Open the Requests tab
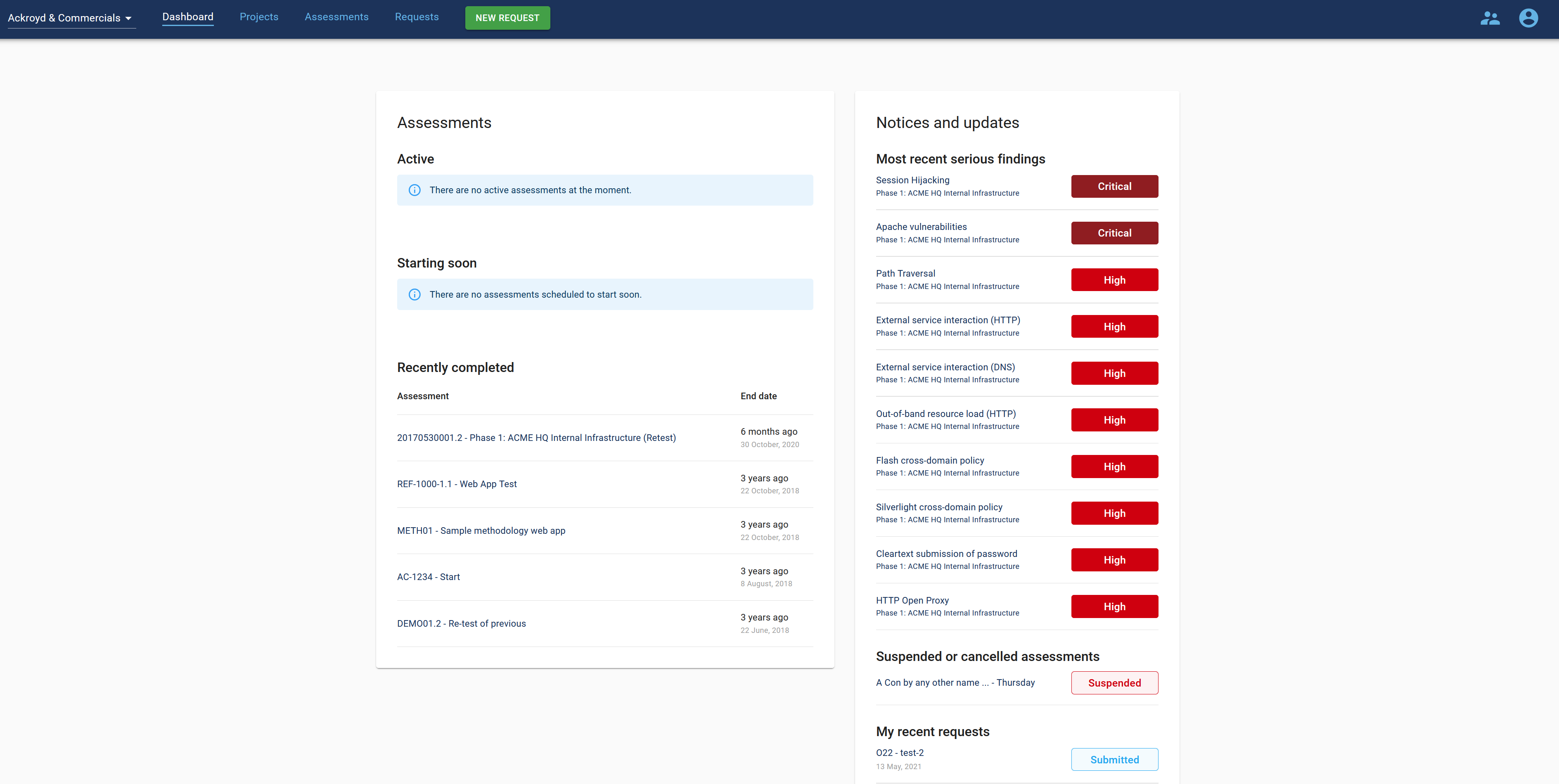Screen dimensions: 1559x784 pos(416,17)
